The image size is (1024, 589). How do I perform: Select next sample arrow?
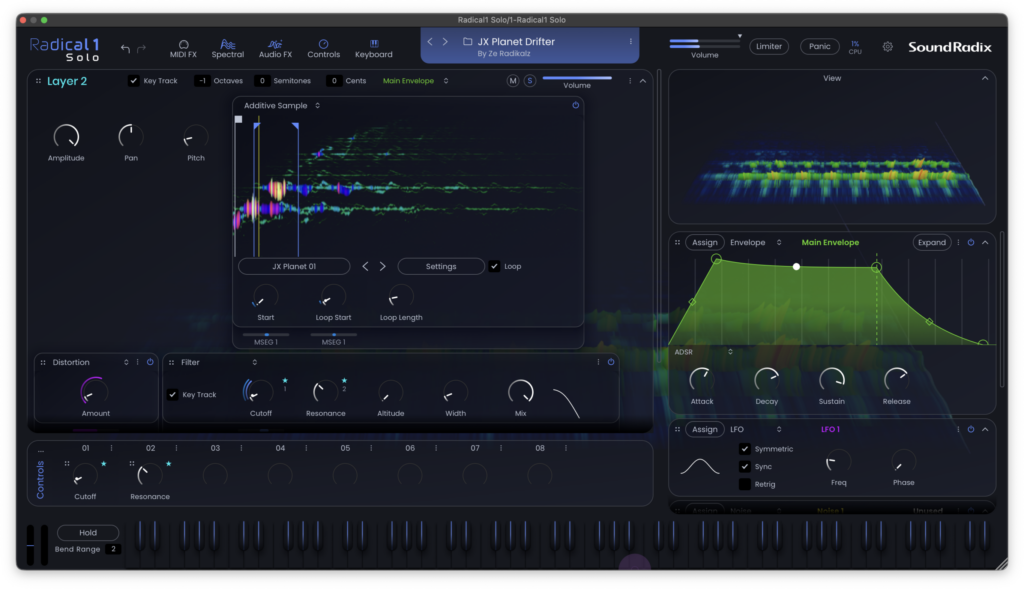point(383,266)
